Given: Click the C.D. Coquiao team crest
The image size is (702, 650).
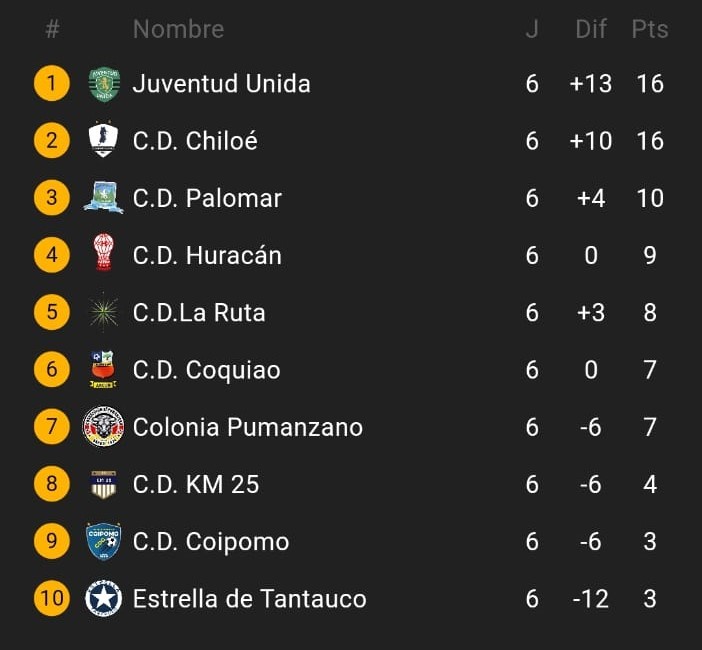Looking at the screenshot, I should [103, 369].
